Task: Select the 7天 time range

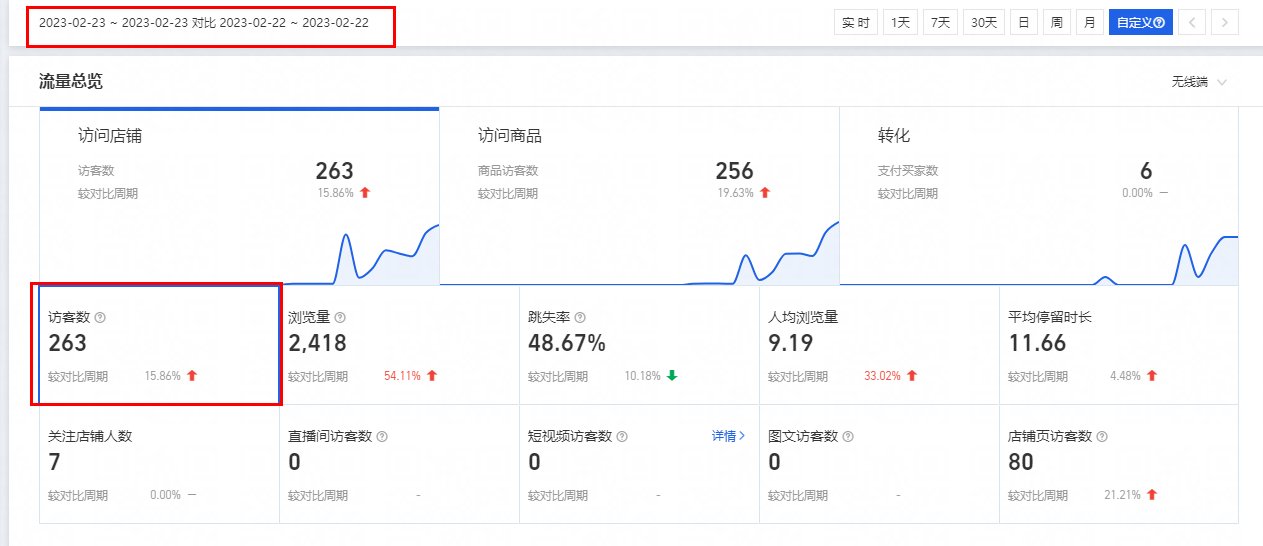Action: click(940, 22)
